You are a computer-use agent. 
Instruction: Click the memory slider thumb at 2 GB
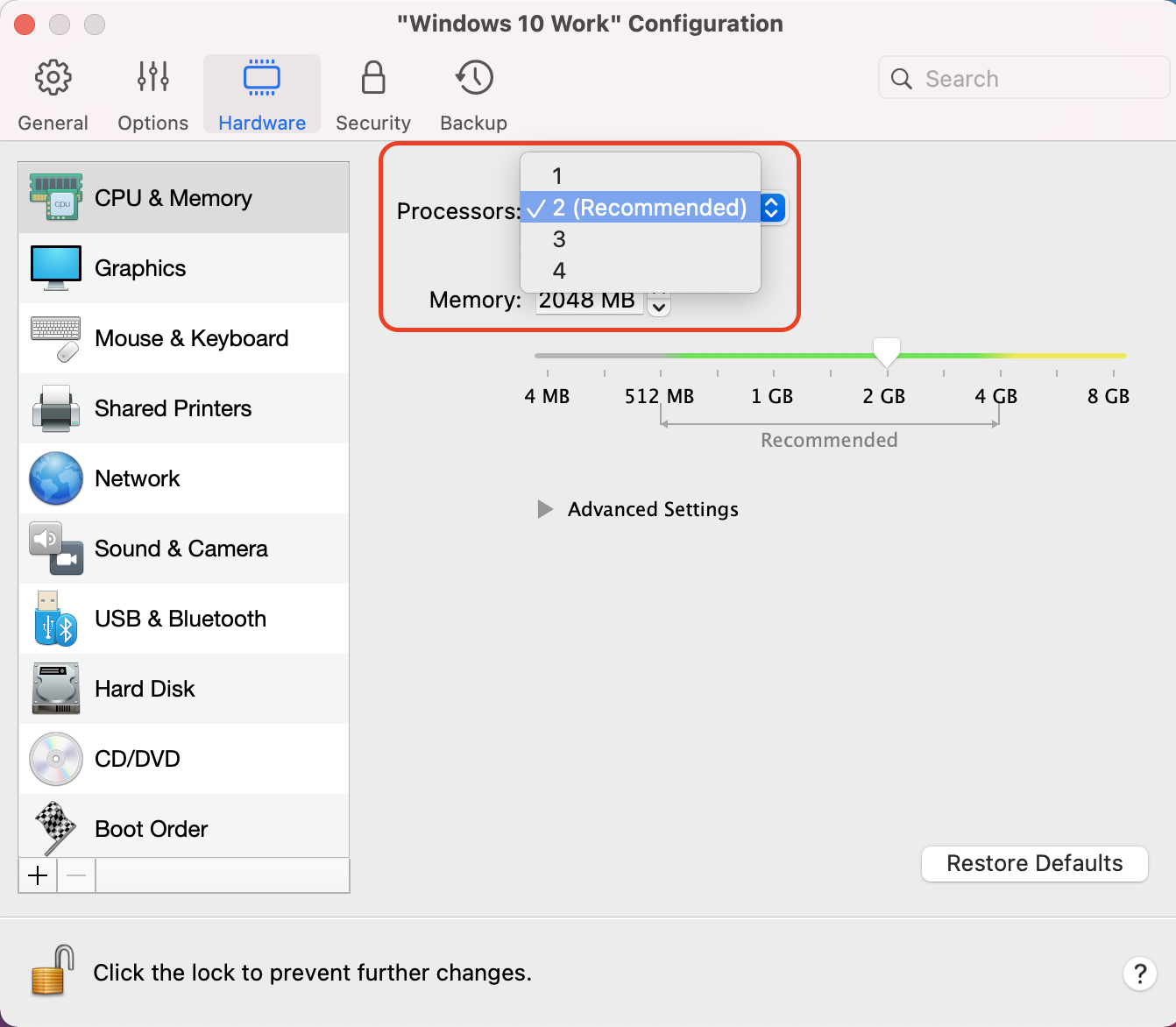tap(887, 352)
